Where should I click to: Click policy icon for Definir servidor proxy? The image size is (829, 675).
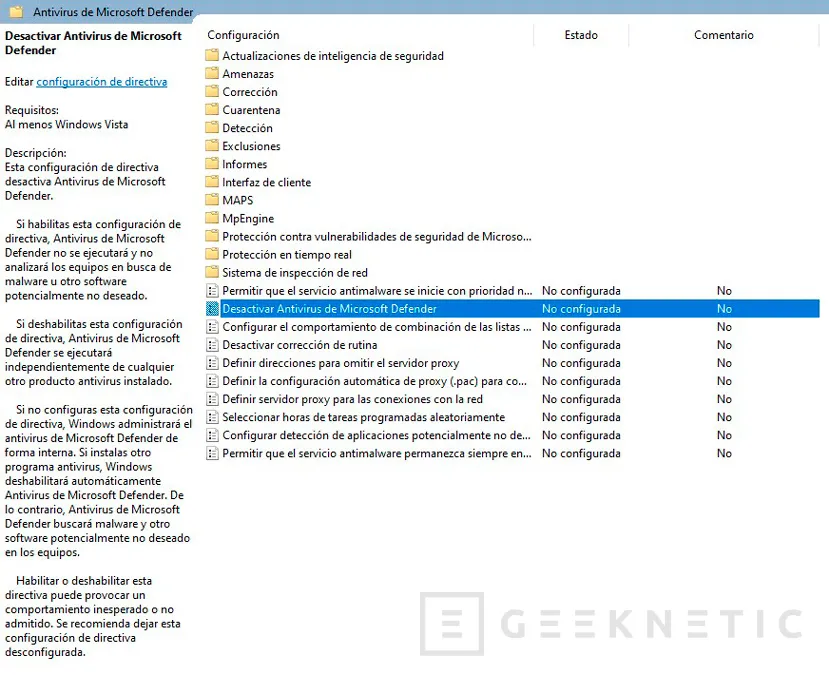click(x=212, y=399)
